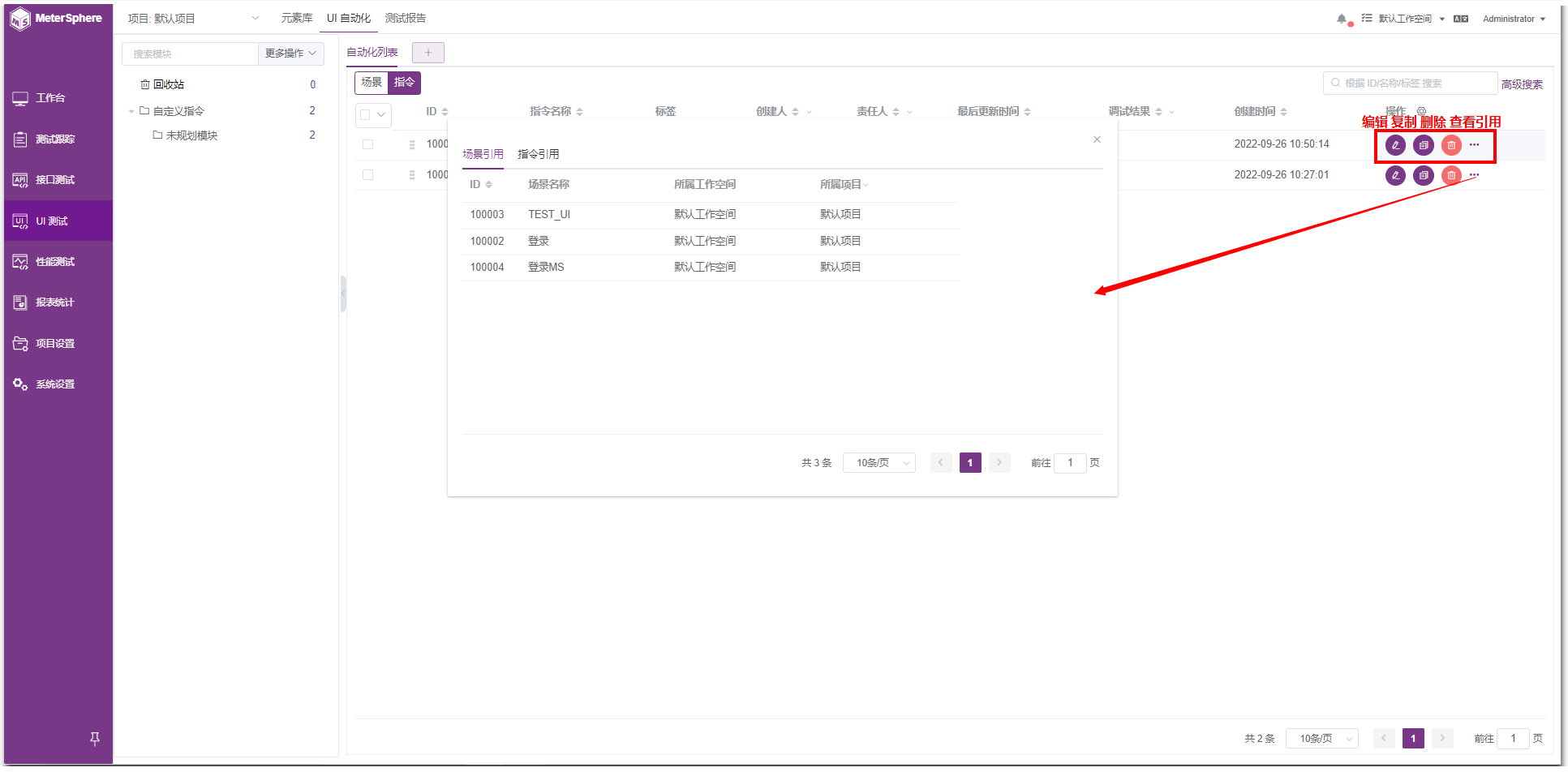Click the plus button to add tab
Screen dimensions: 1568x772
(x=428, y=53)
